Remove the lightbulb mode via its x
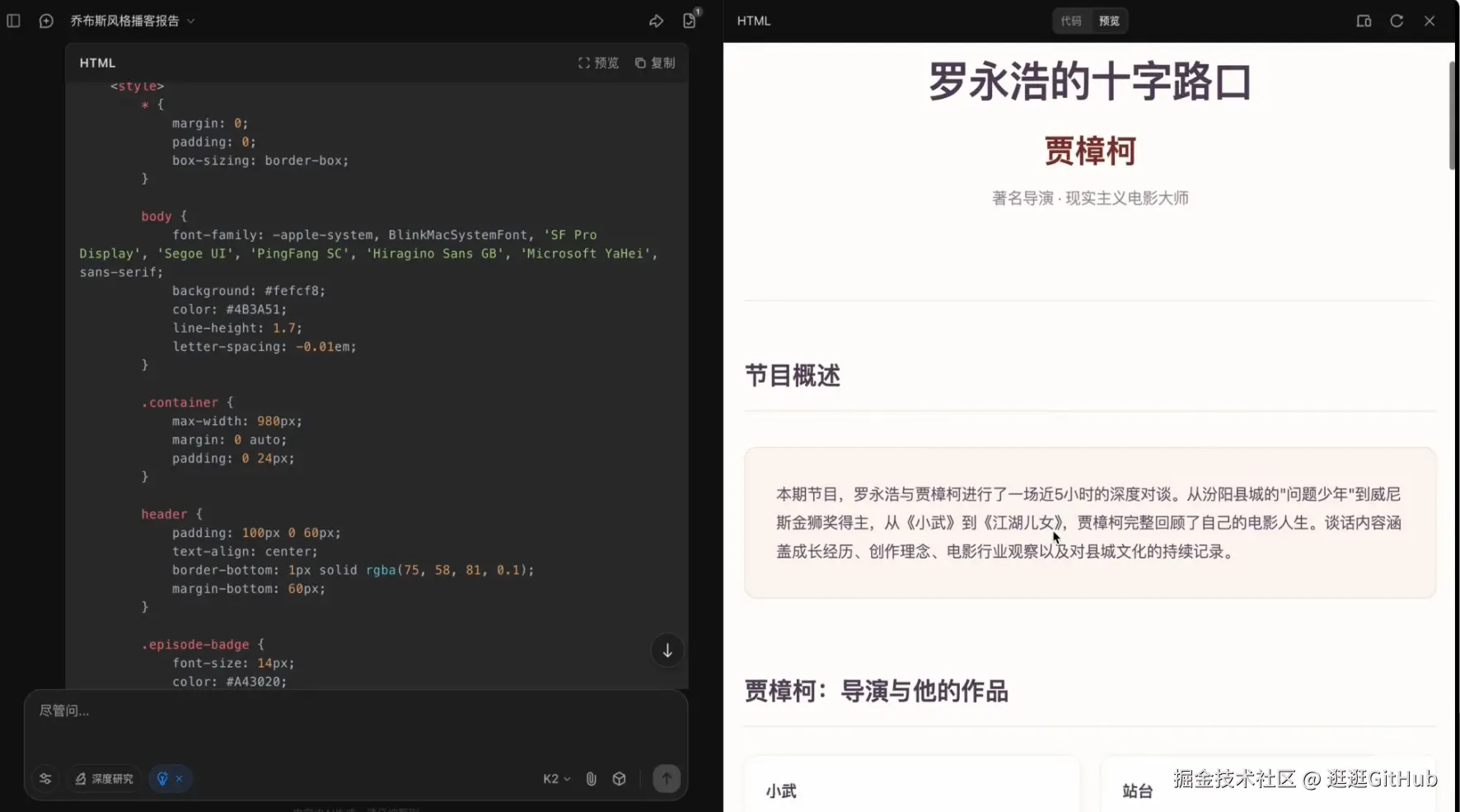 point(180,778)
